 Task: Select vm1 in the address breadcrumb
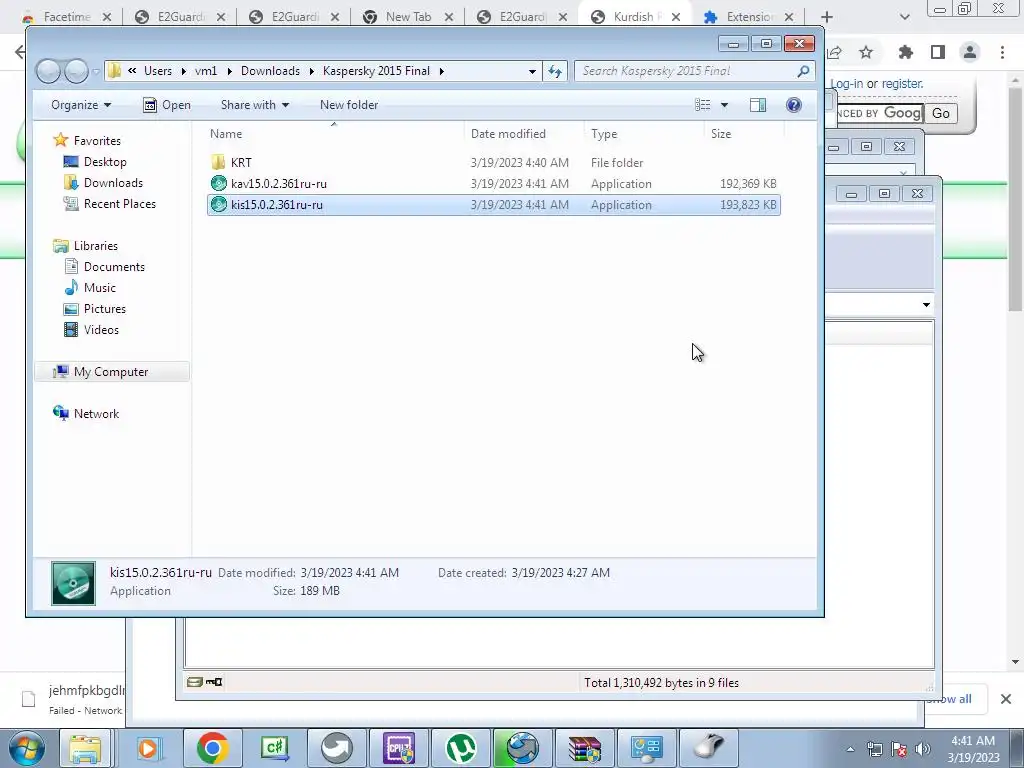(206, 71)
